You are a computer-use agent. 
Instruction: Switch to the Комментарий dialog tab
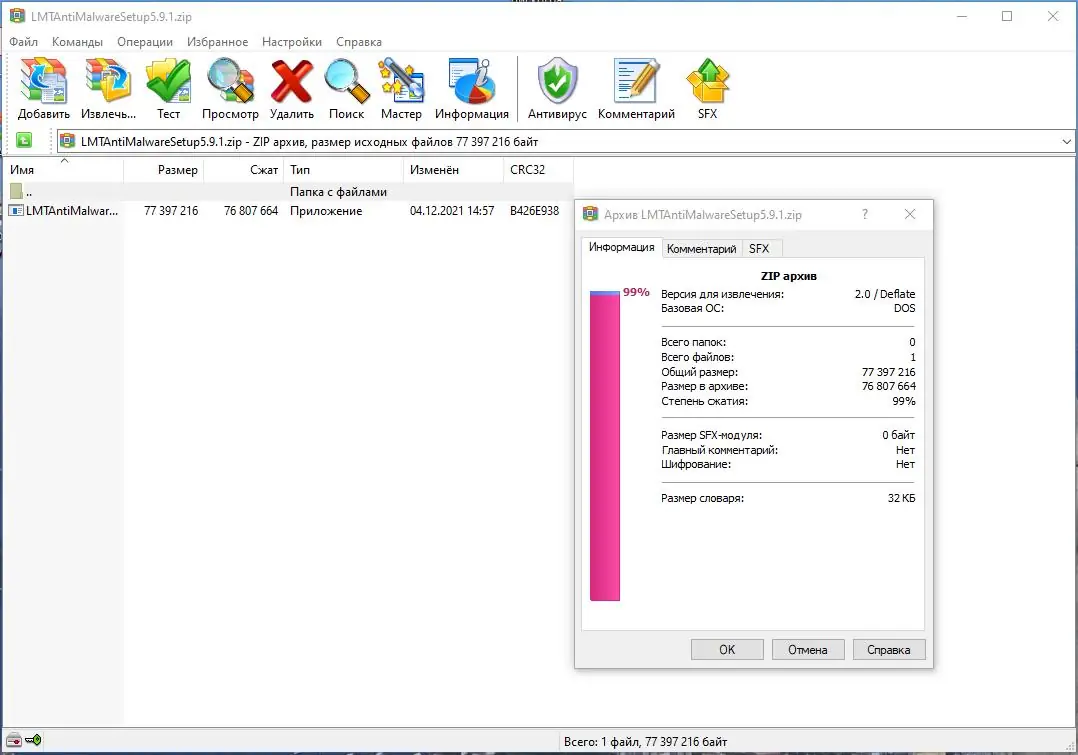(701, 249)
